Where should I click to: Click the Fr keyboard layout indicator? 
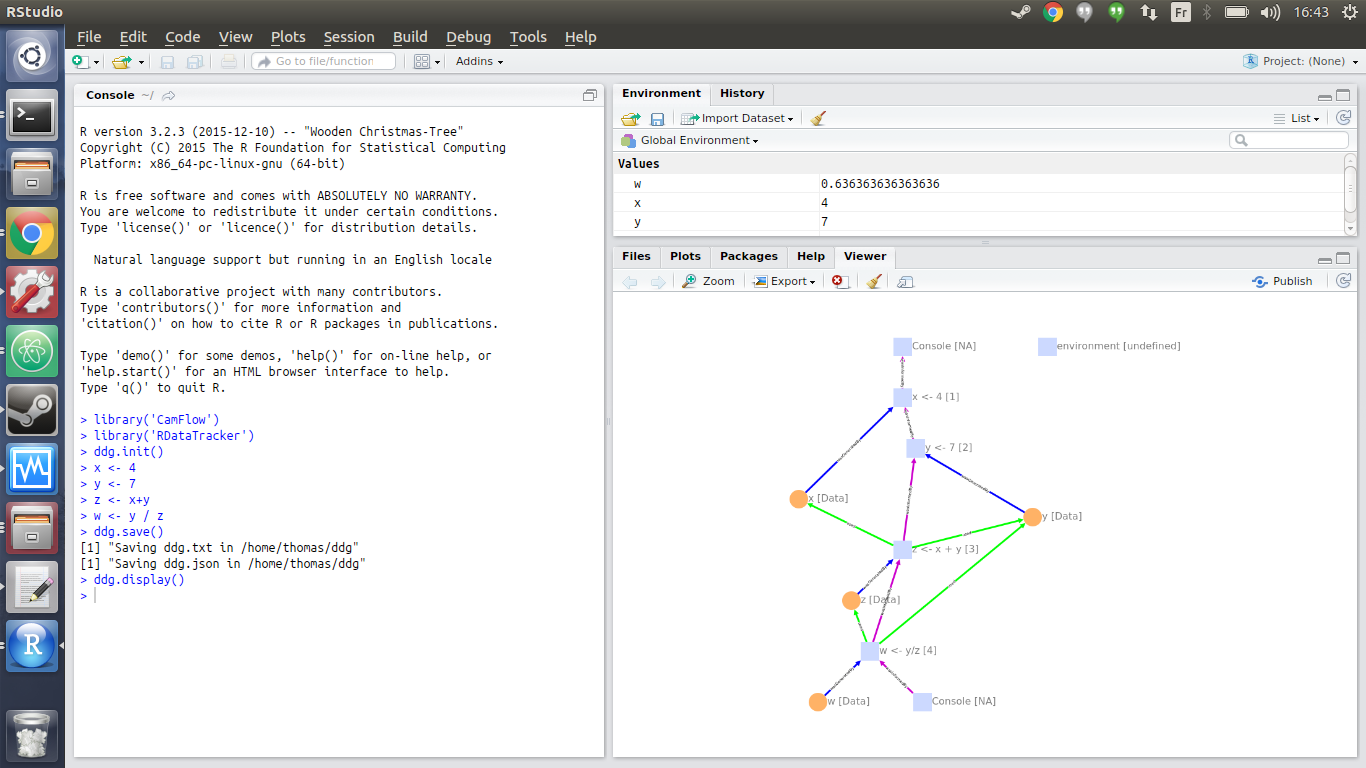(x=1181, y=12)
